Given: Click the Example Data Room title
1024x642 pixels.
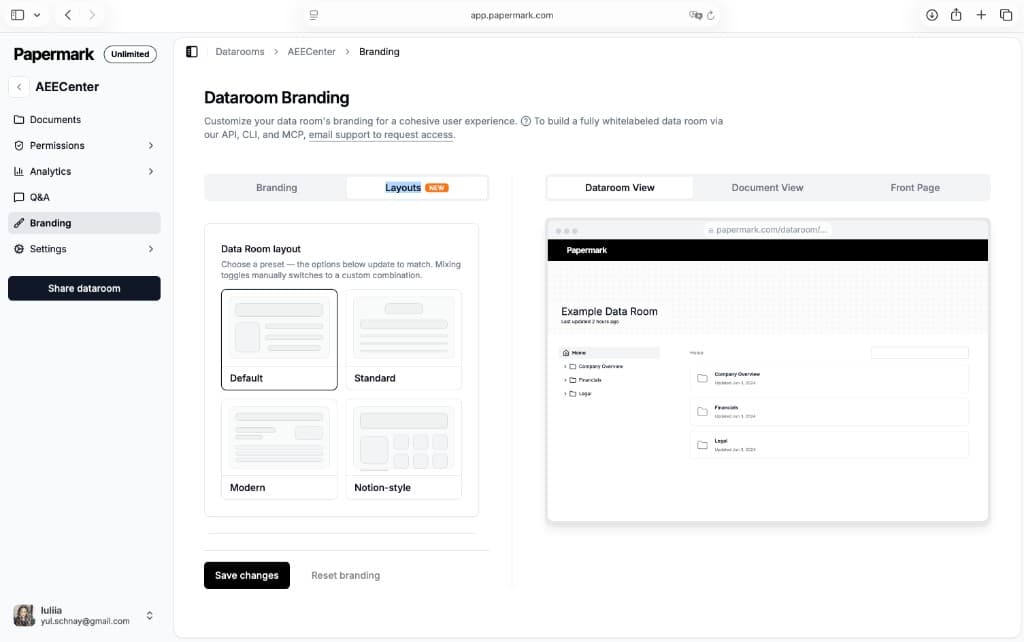Looking at the screenshot, I should tap(609, 312).
